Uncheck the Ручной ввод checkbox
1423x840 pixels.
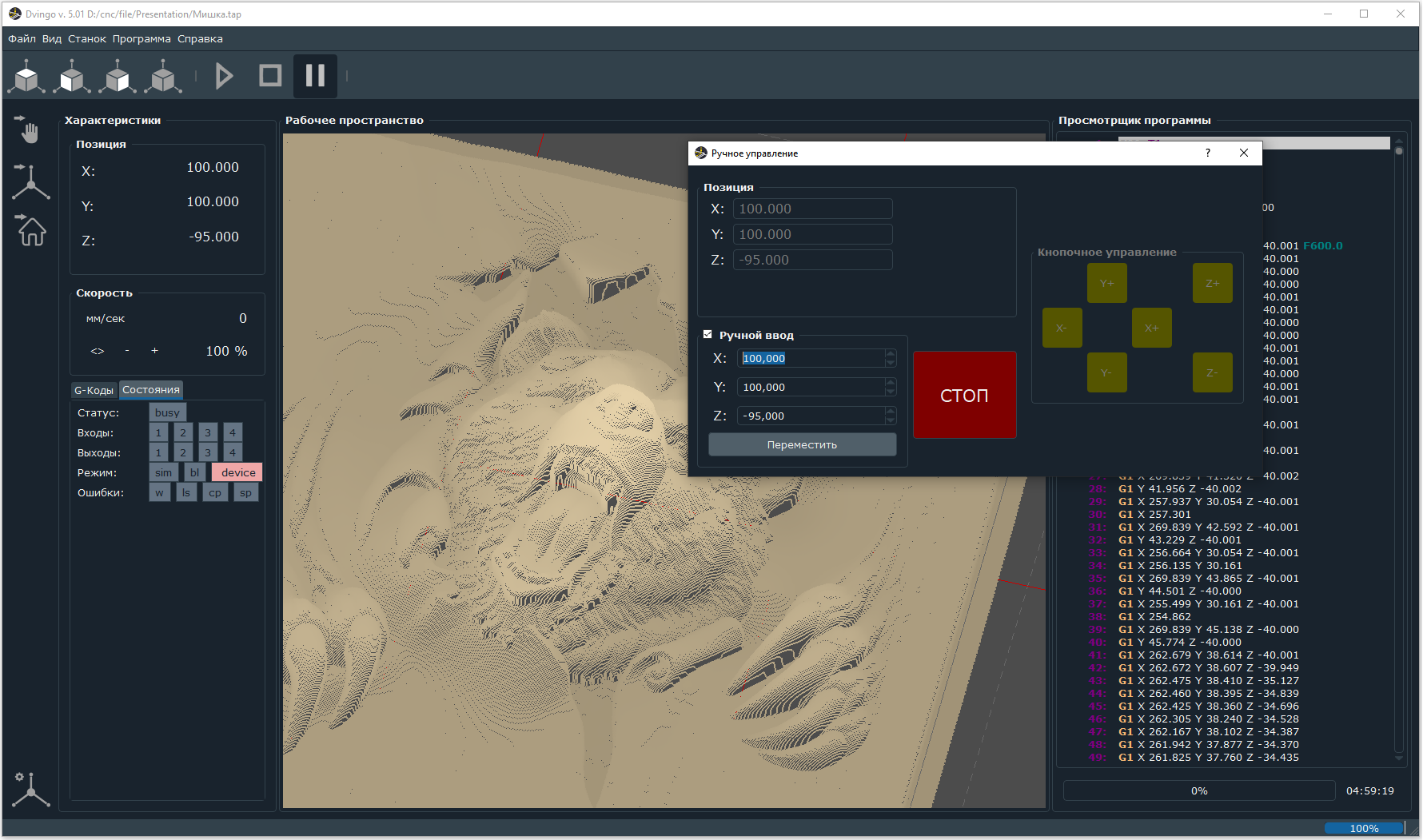(708, 335)
